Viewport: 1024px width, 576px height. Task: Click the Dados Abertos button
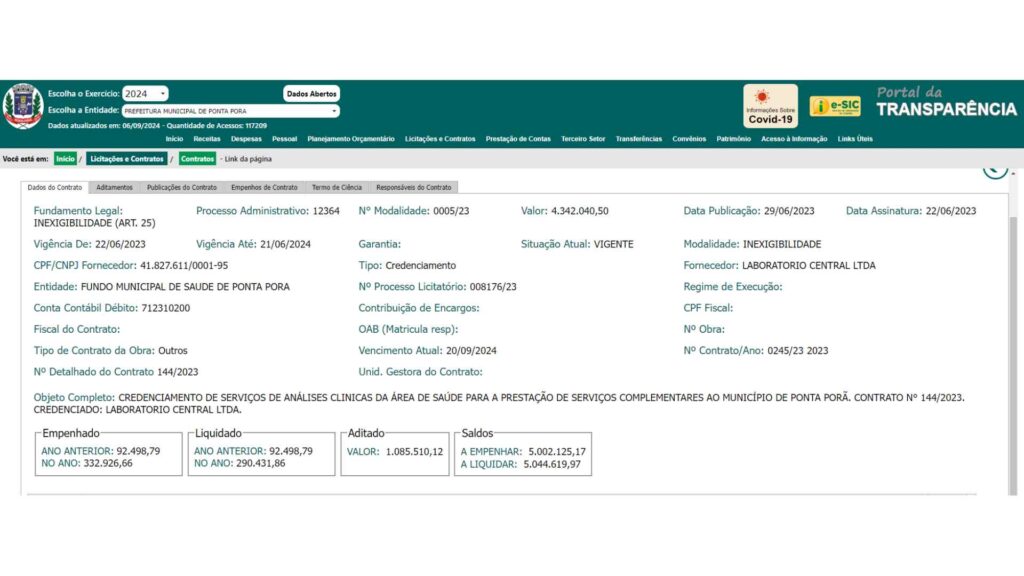click(312, 94)
